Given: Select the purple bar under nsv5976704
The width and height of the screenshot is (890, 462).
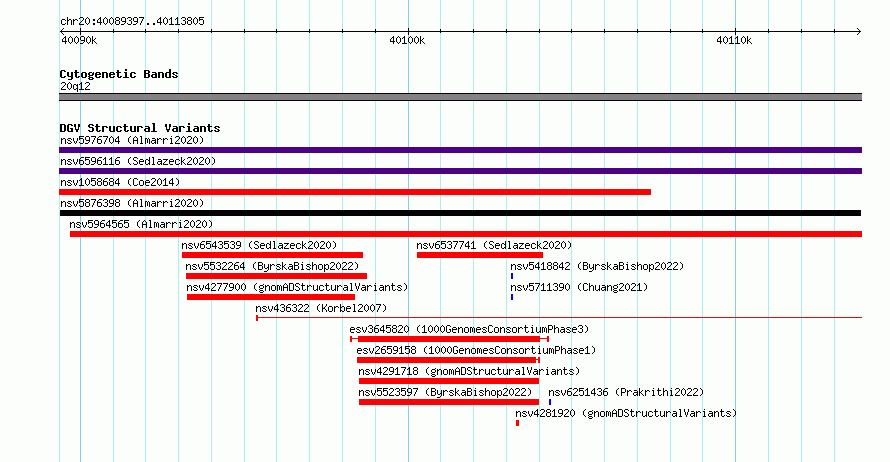Looking at the screenshot, I should [460, 150].
